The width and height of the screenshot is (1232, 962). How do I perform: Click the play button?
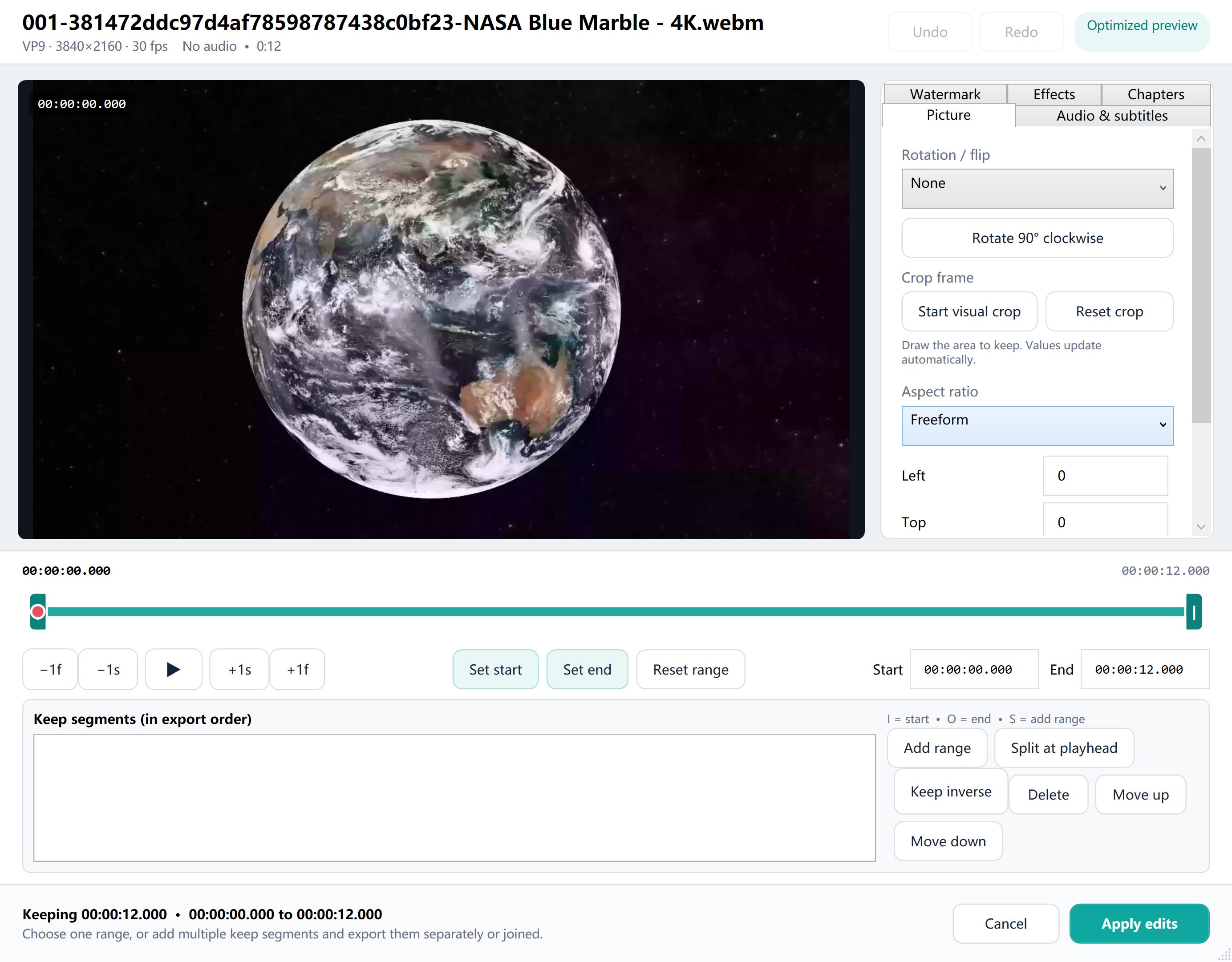(173, 669)
